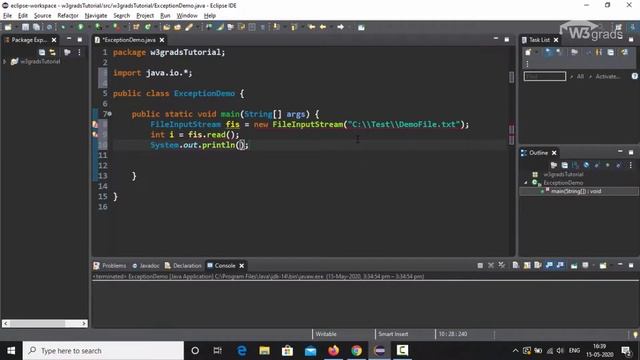
Task: Toggle Link with Editor in Package Explorer
Action: [52, 52]
